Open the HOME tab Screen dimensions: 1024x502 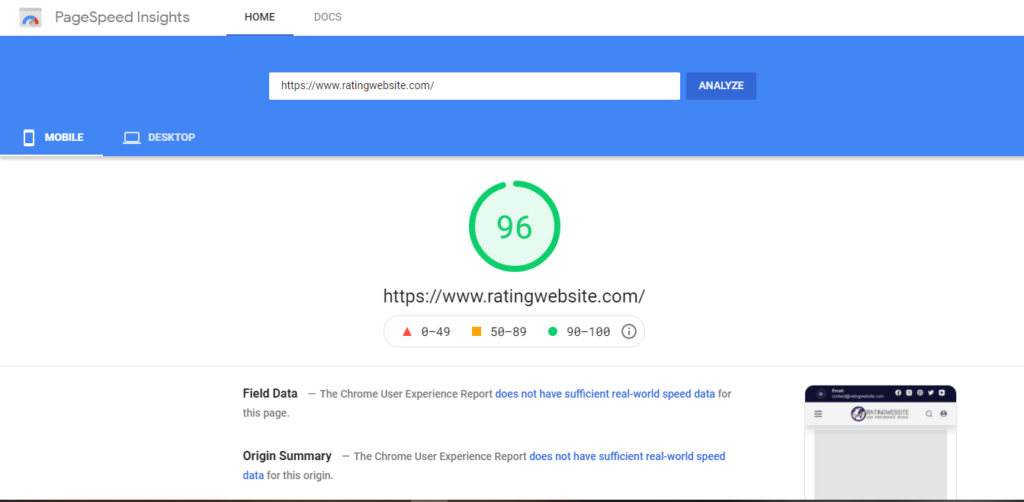coord(259,18)
